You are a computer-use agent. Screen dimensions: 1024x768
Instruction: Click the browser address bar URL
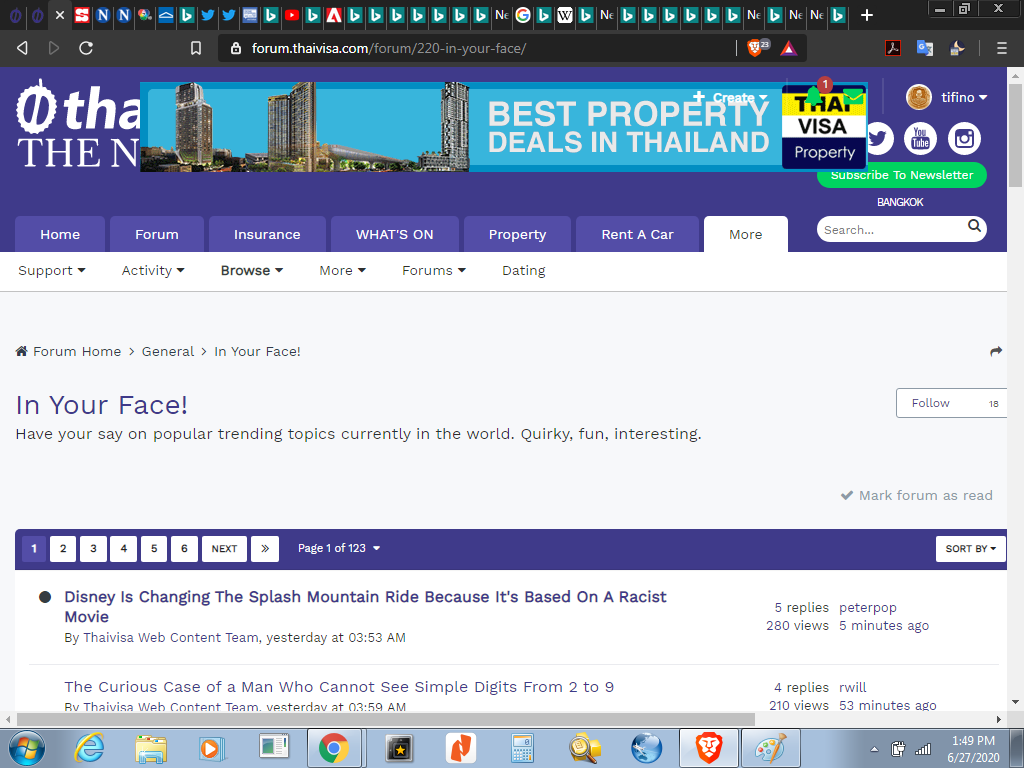(389, 48)
